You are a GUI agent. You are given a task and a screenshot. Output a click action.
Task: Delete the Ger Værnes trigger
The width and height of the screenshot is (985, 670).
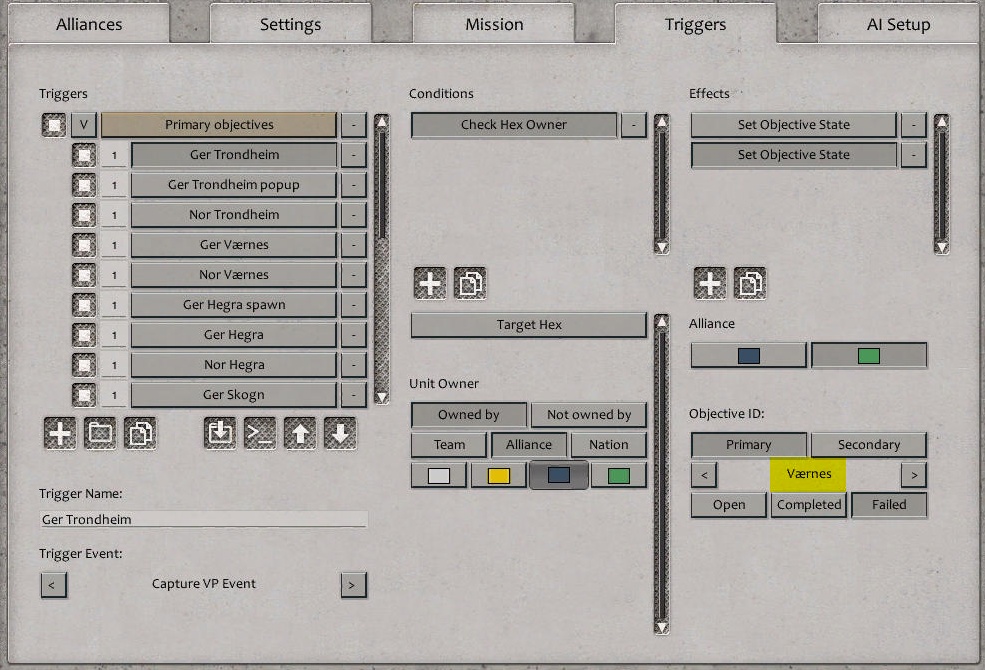[354, 245]
